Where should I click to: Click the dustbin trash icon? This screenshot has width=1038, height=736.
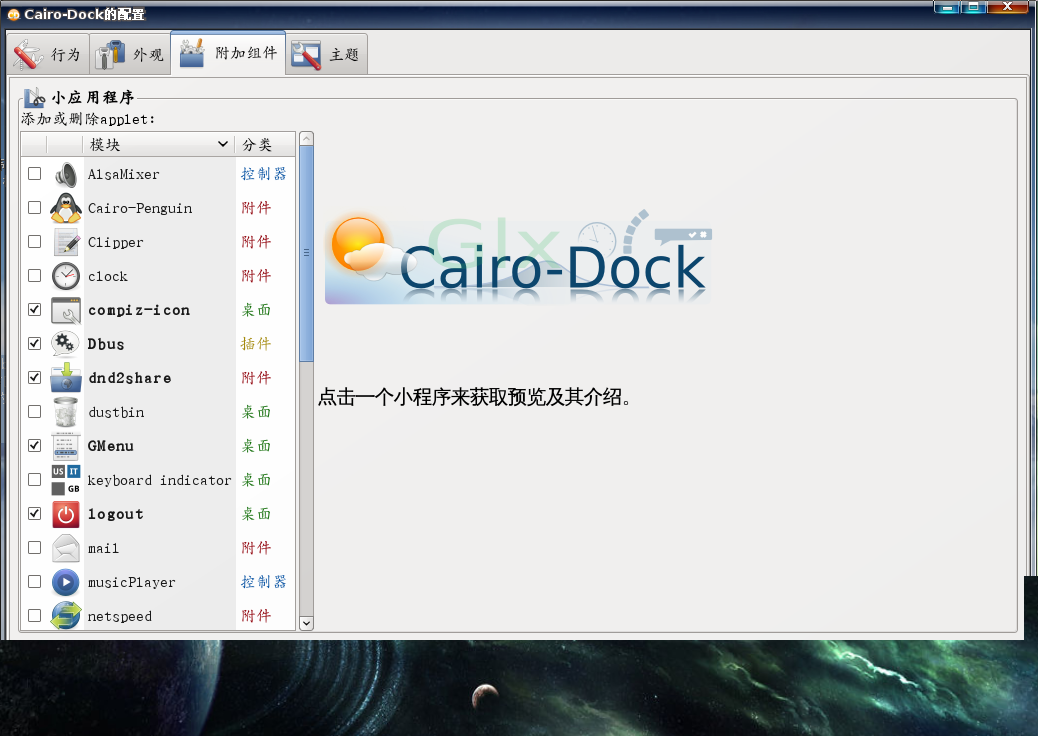click(x=66, y=412)
